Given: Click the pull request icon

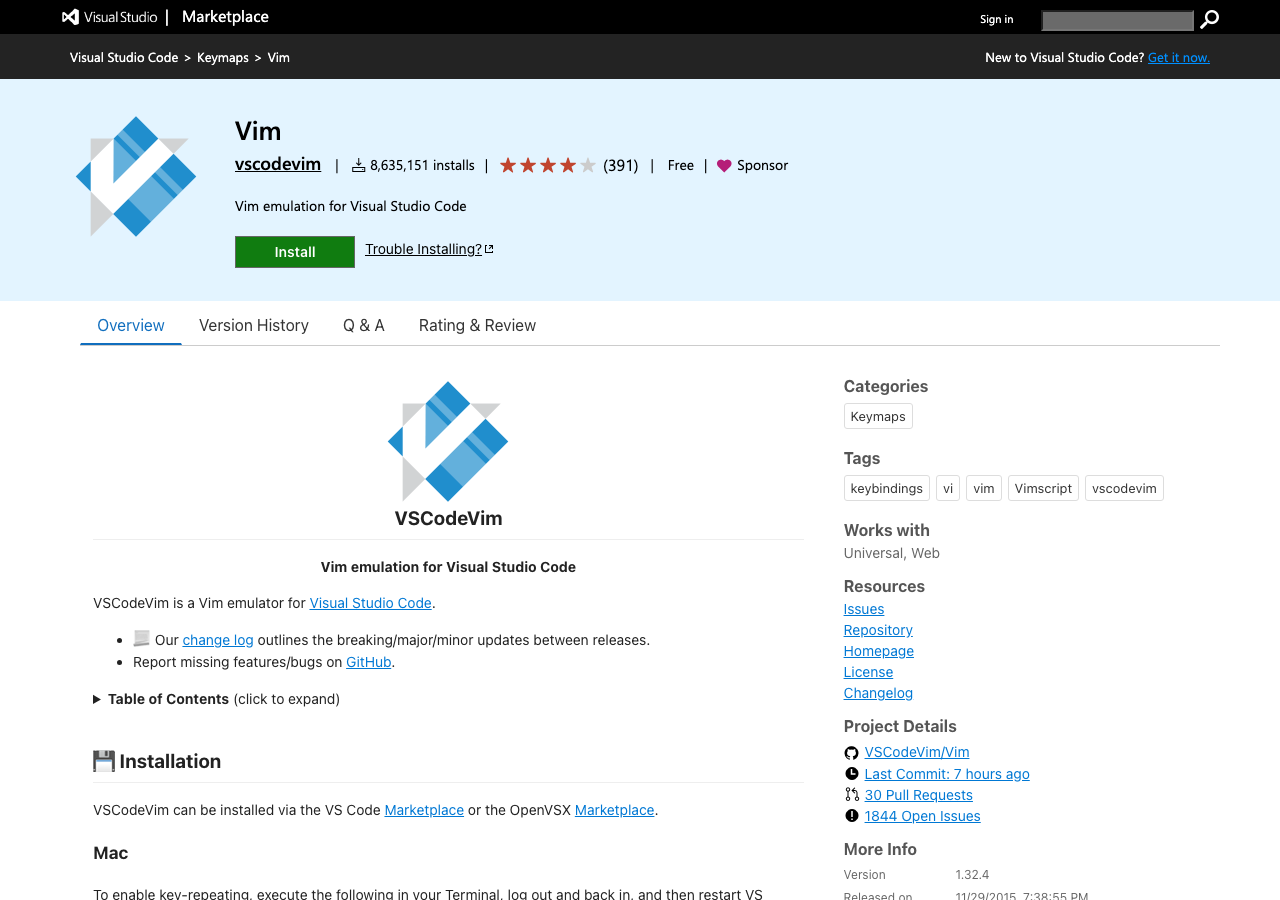Looking at the screenshot, I should click(x=851, y=795).
